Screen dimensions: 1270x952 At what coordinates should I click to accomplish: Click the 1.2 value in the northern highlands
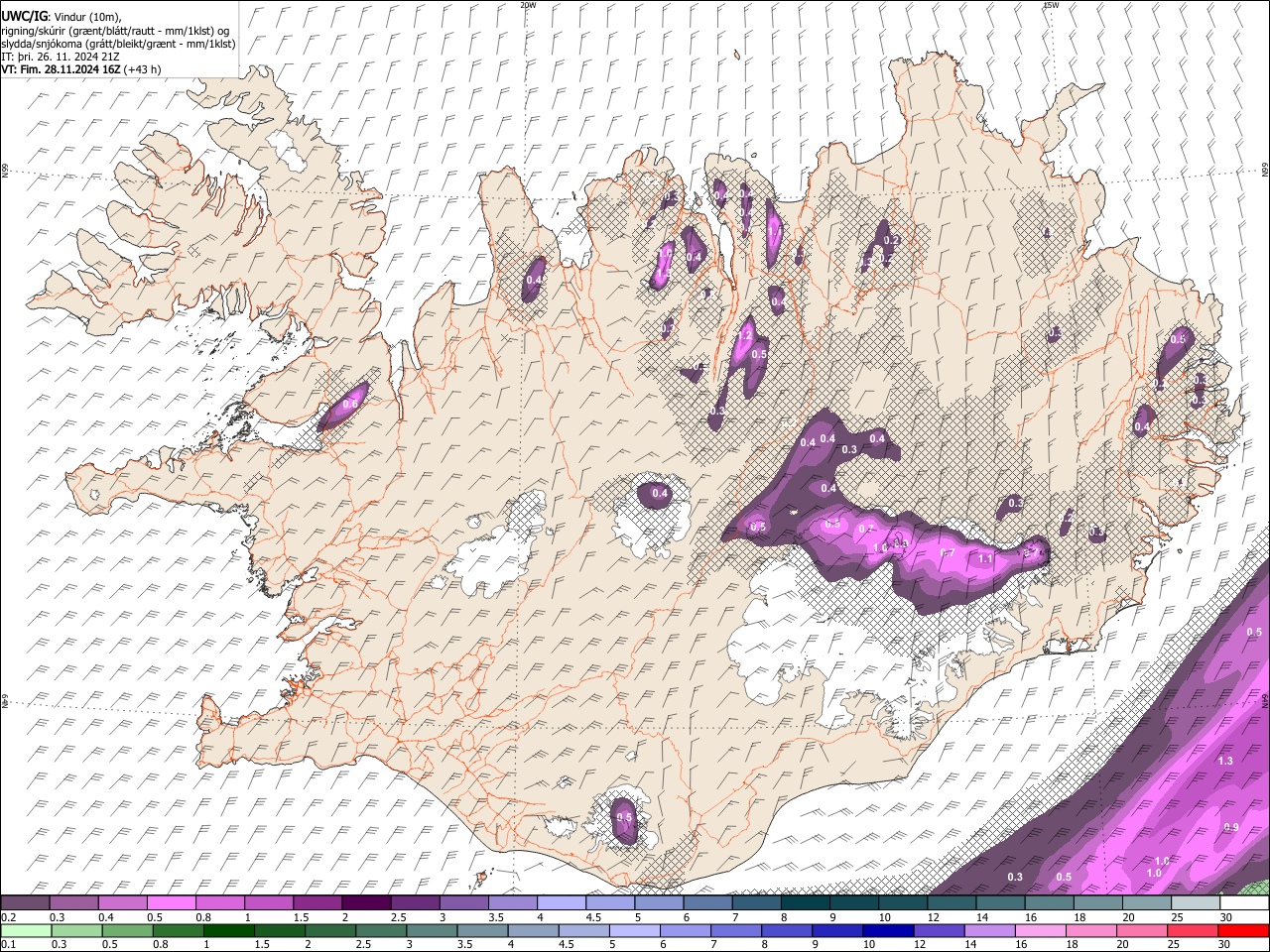pyautogui.click(x=745, y=337)
